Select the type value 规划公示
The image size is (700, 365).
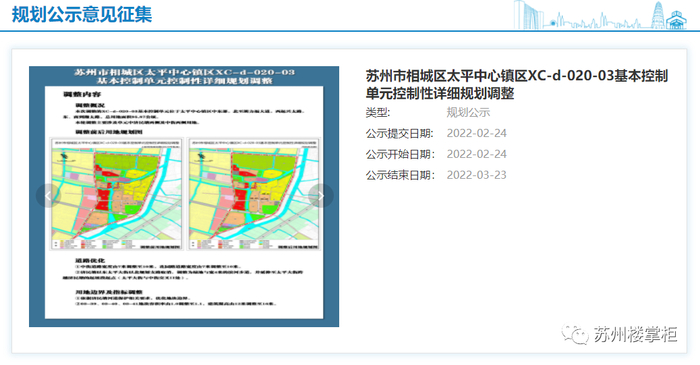click(x=468, y=112)
